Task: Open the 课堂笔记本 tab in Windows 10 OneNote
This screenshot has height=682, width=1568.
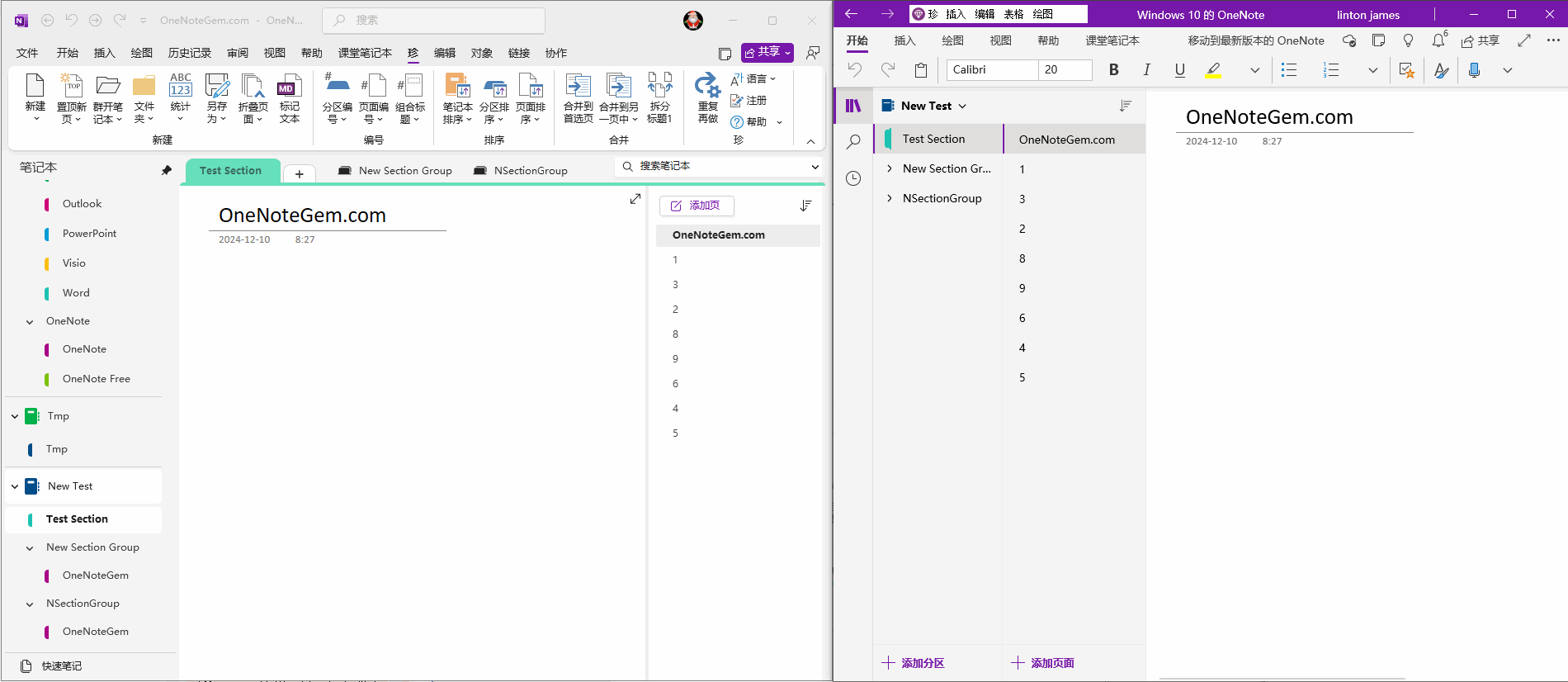Action: pyautogui.click(x=1112, y=40)
